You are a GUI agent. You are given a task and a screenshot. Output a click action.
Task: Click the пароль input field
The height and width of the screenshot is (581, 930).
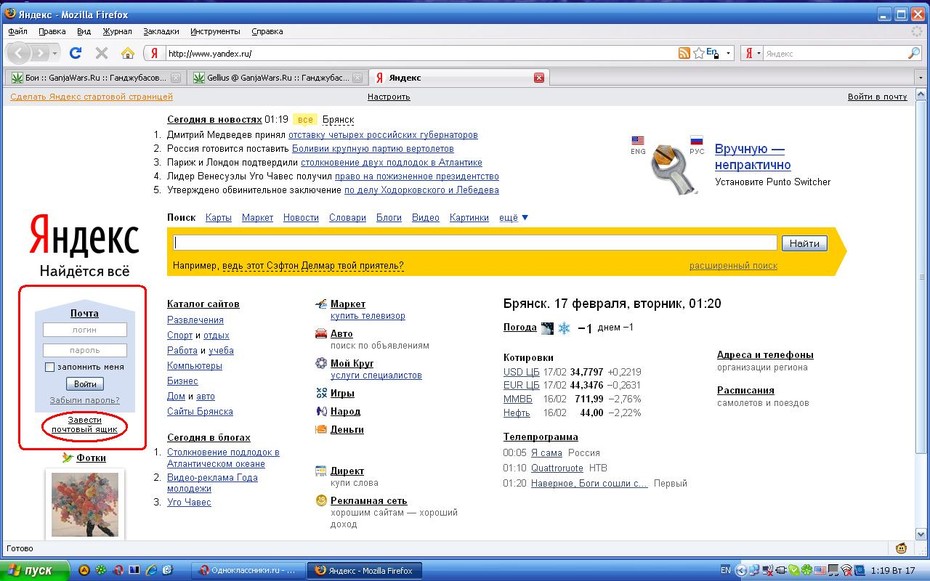pos(85,350)
